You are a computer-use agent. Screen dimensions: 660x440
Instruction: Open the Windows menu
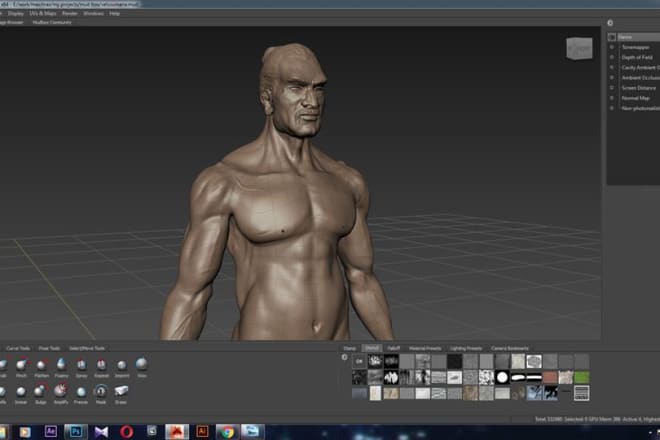point(93,13)
